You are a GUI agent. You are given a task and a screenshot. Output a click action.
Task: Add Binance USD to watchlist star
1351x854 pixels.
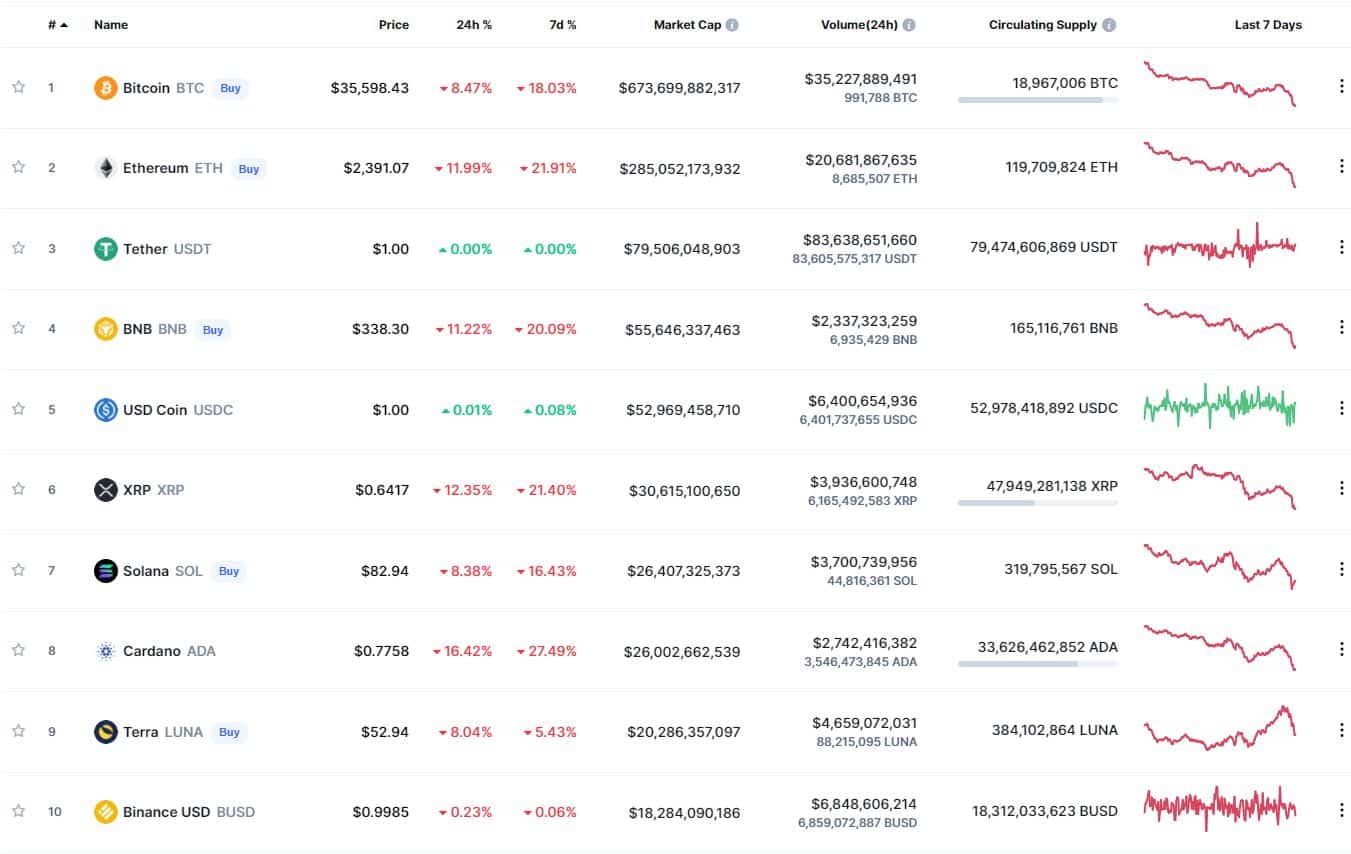(18, 811)
